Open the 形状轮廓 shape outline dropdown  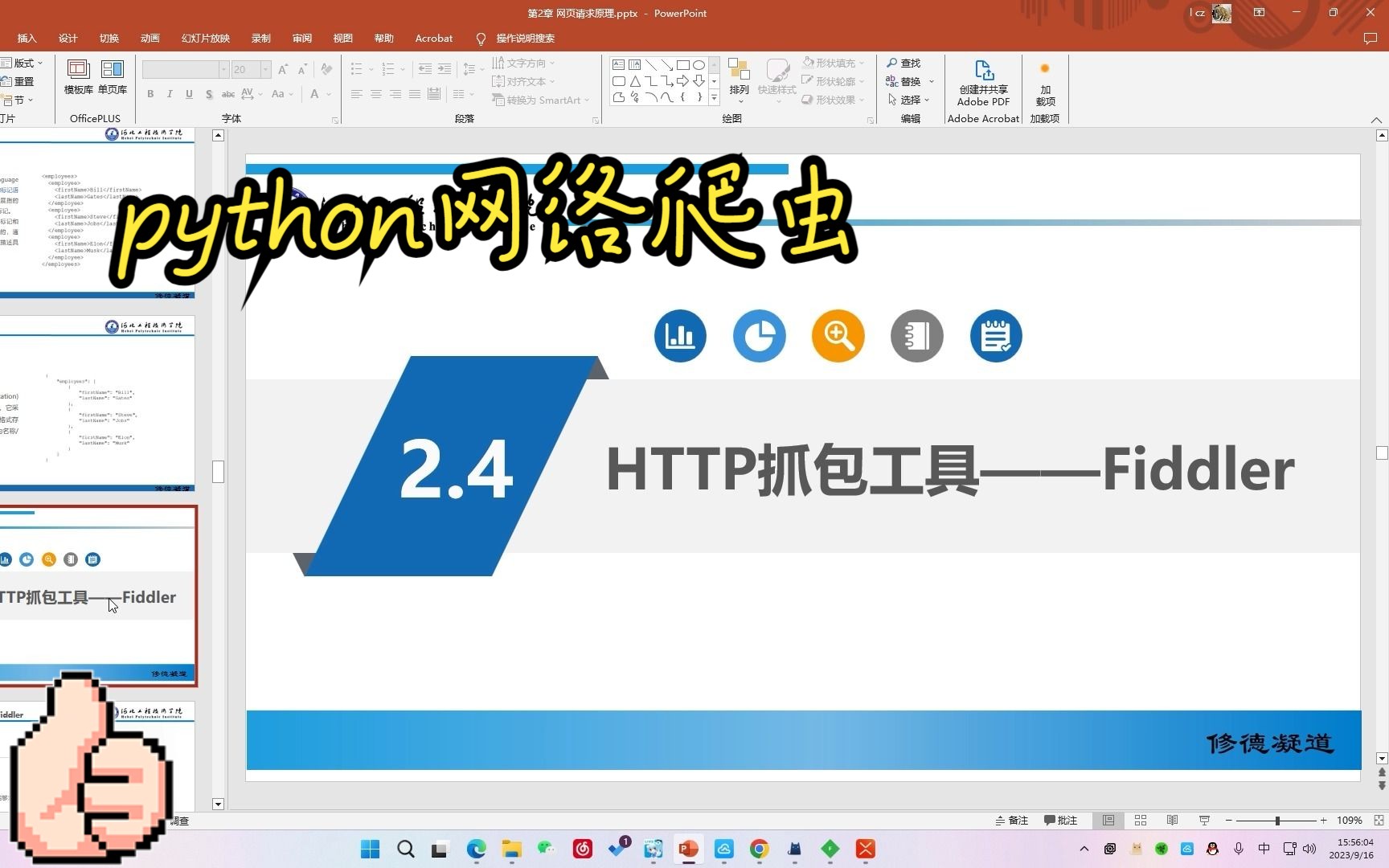coord(834,81)
